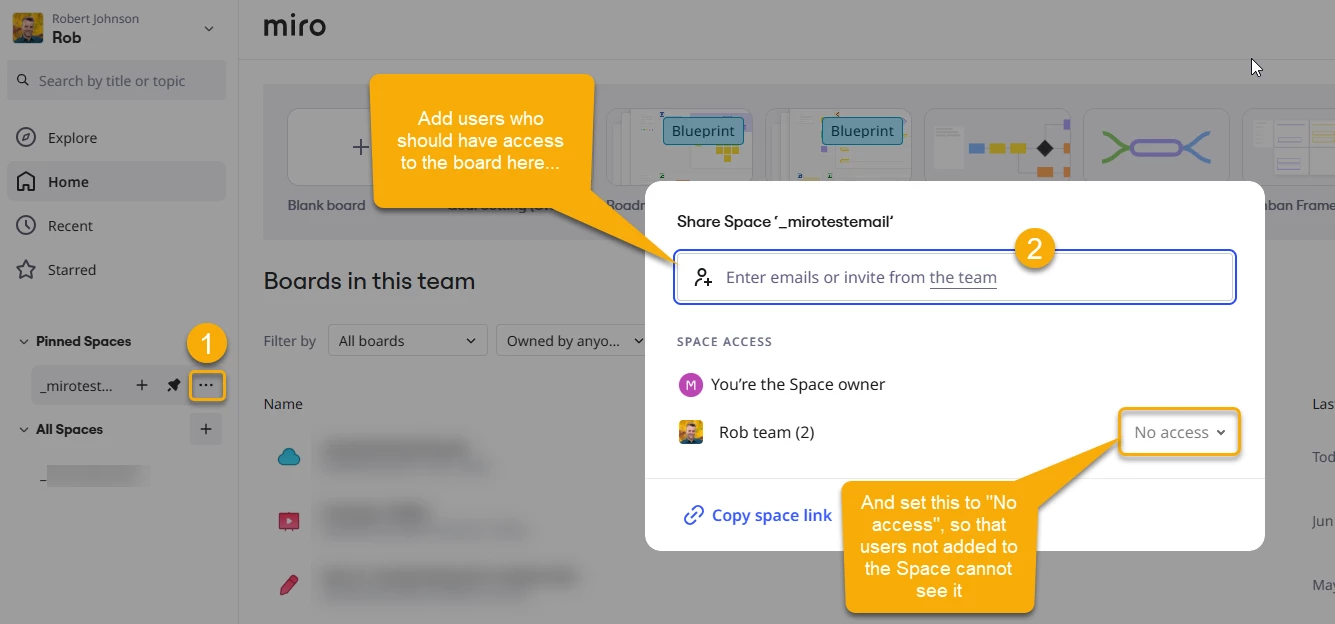Viewport: 1335px width, 624px height.
Task: Open the second Blueprint template thumbnail
Action: 838,145
